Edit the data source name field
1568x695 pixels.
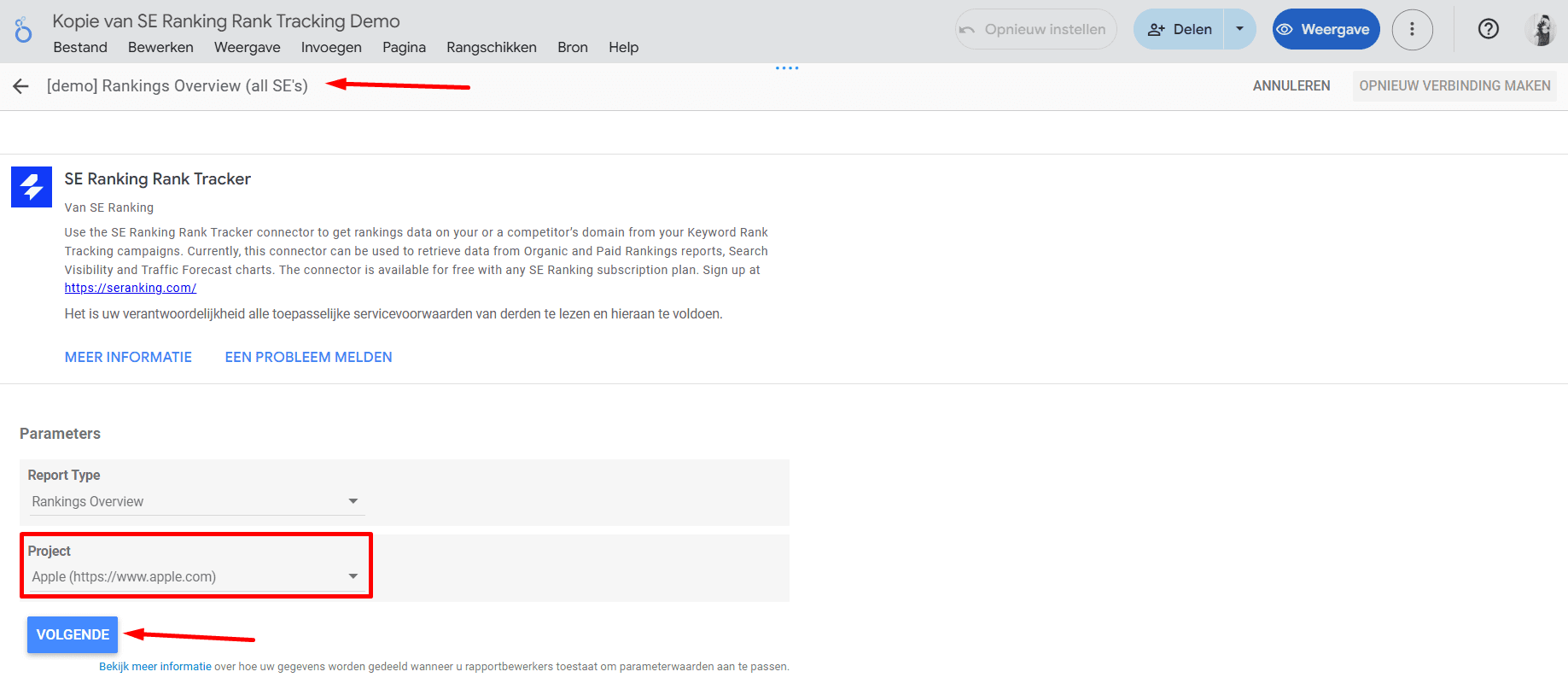[177, 86]
